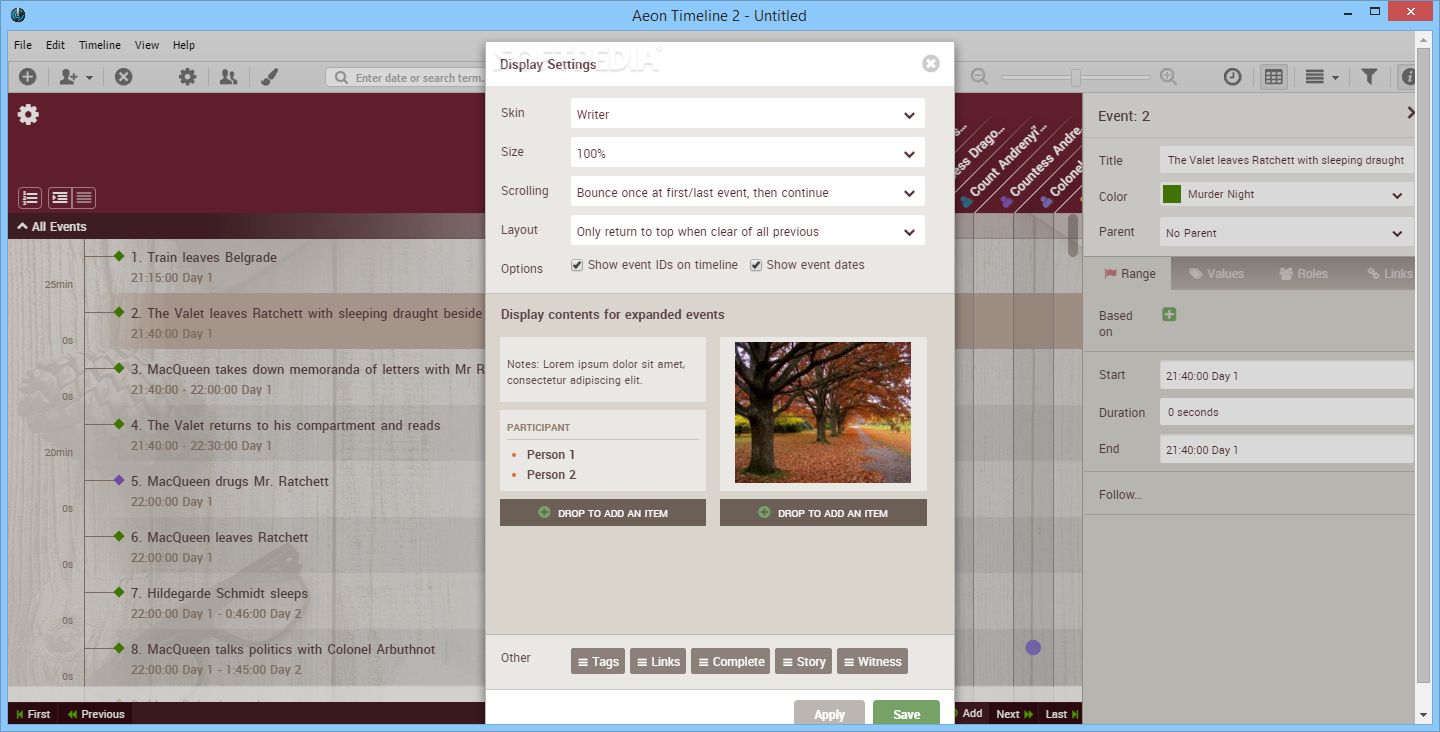Click the list layout lines icon
Viewport: 1440px width, 732px height.
[x=1315, y=77]
